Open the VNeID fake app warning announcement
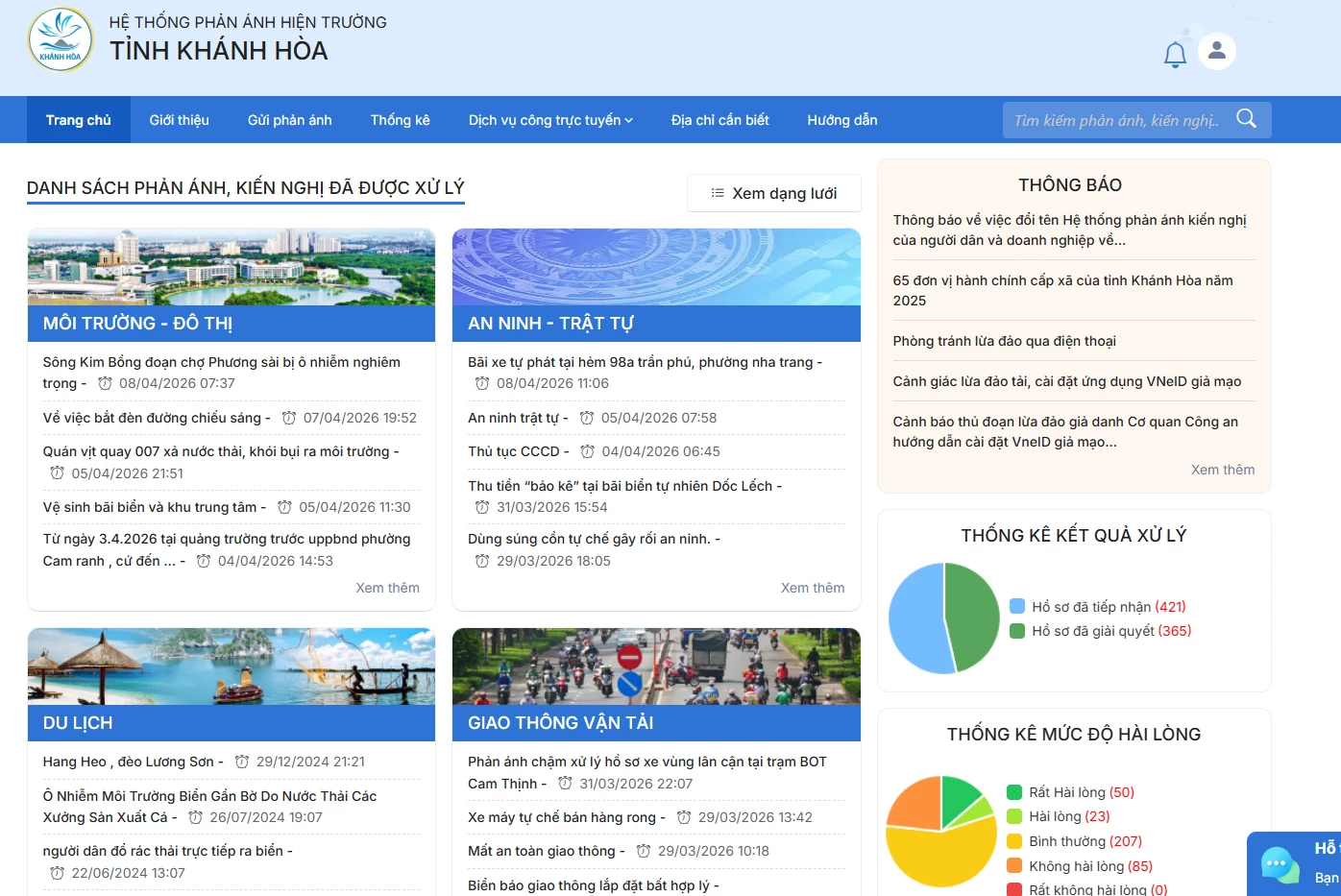 pyautogui.click(x=1068, y=381)
